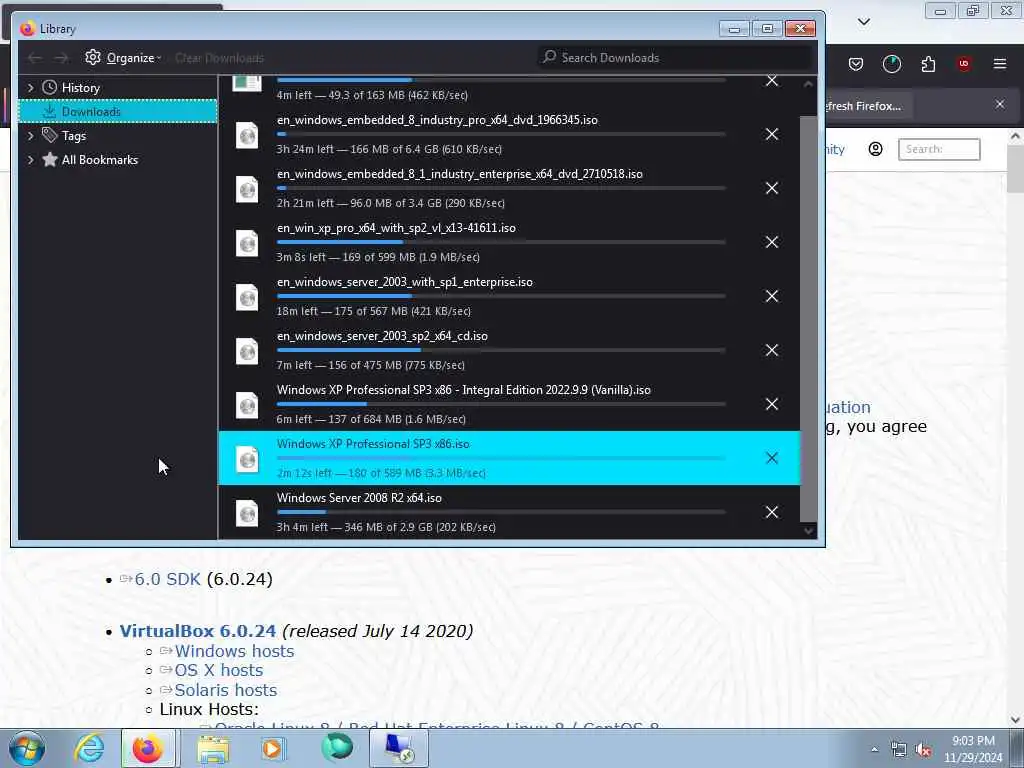
Task: Click Clear Downloads button
Action: [x=219, y=58]
